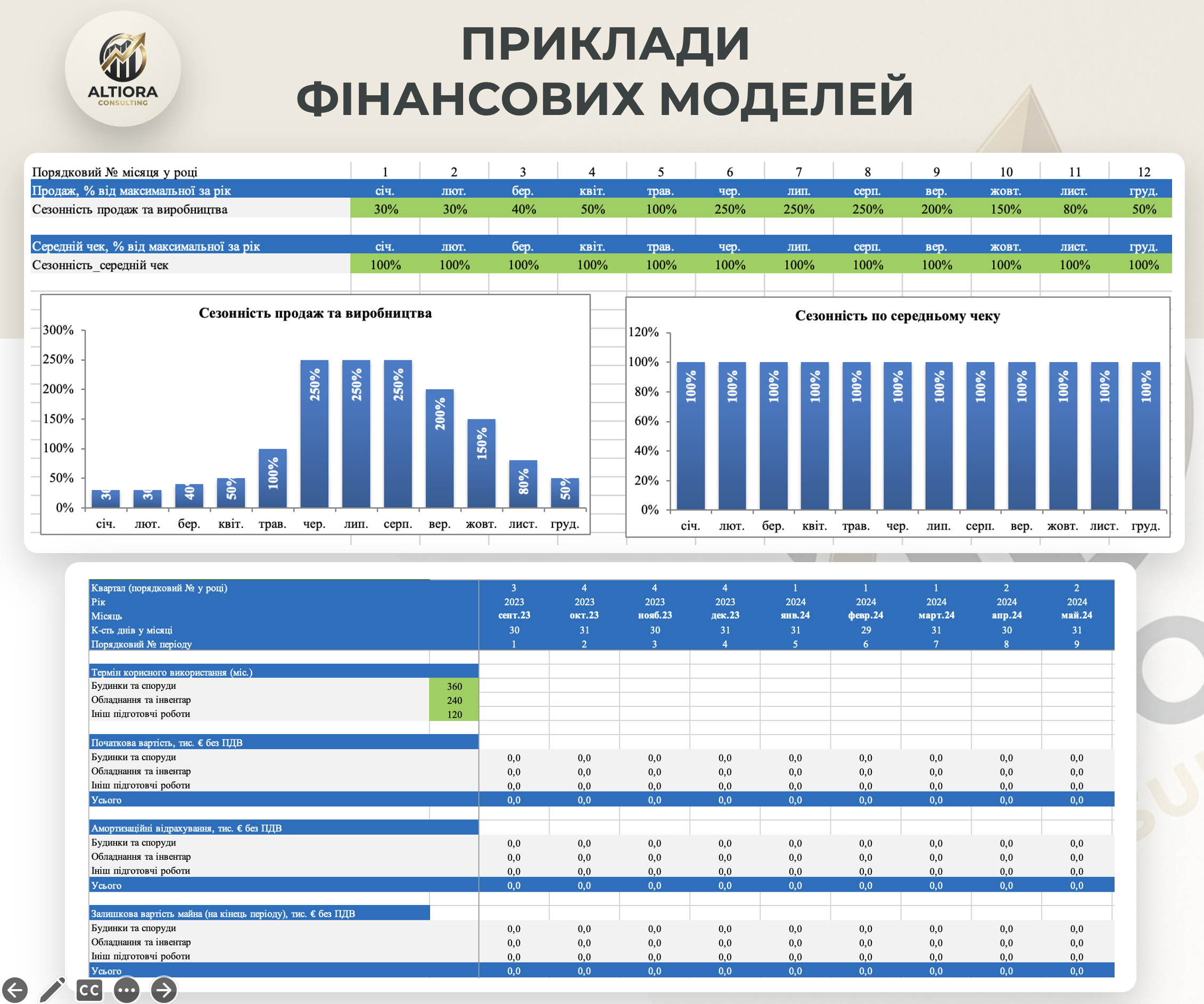
Task: Click the green 240 cell for Обладнання та інвентар
Action: [x=454, y=701]
